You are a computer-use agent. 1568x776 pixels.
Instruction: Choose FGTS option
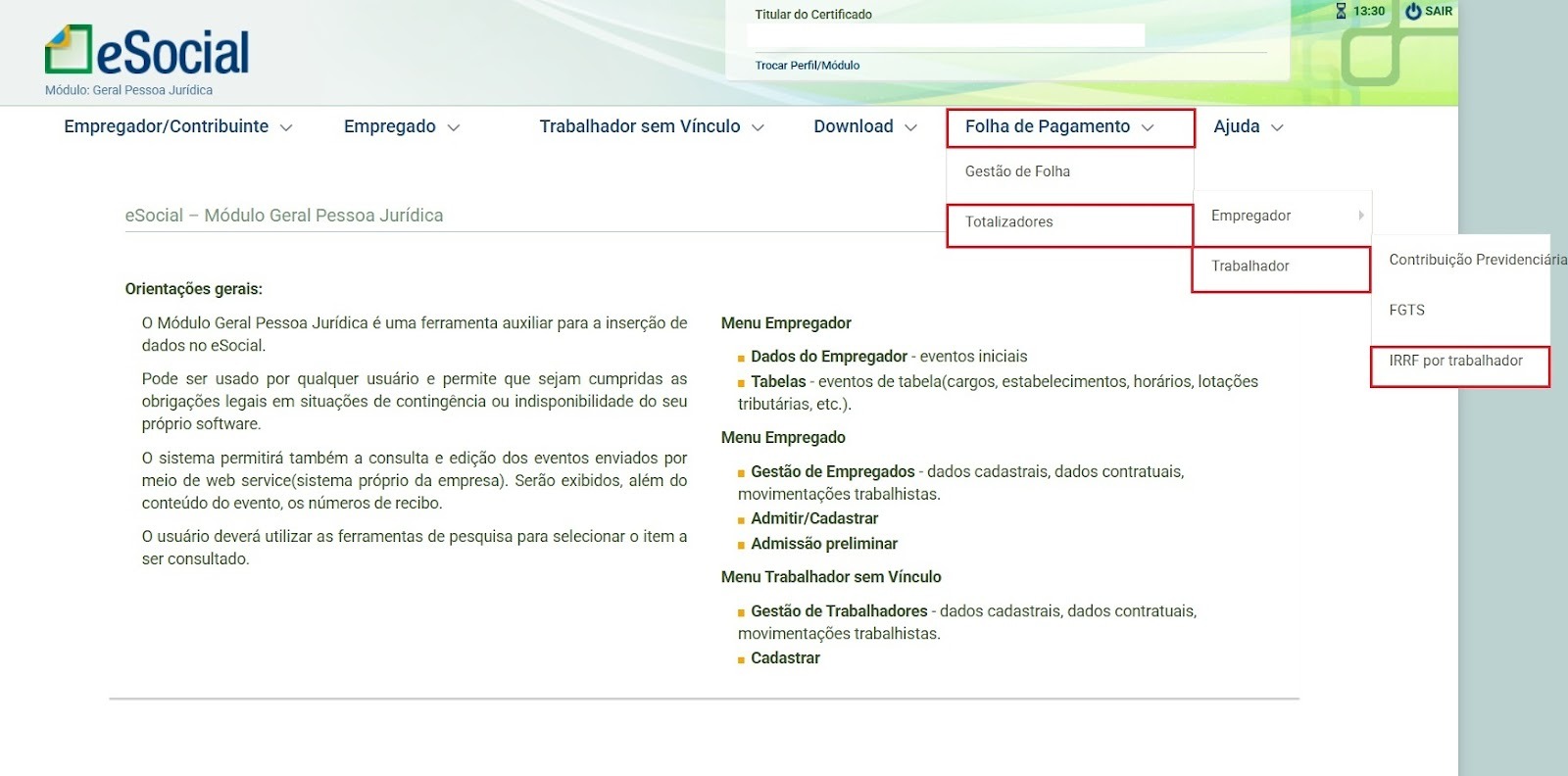tap(1407, 310)
